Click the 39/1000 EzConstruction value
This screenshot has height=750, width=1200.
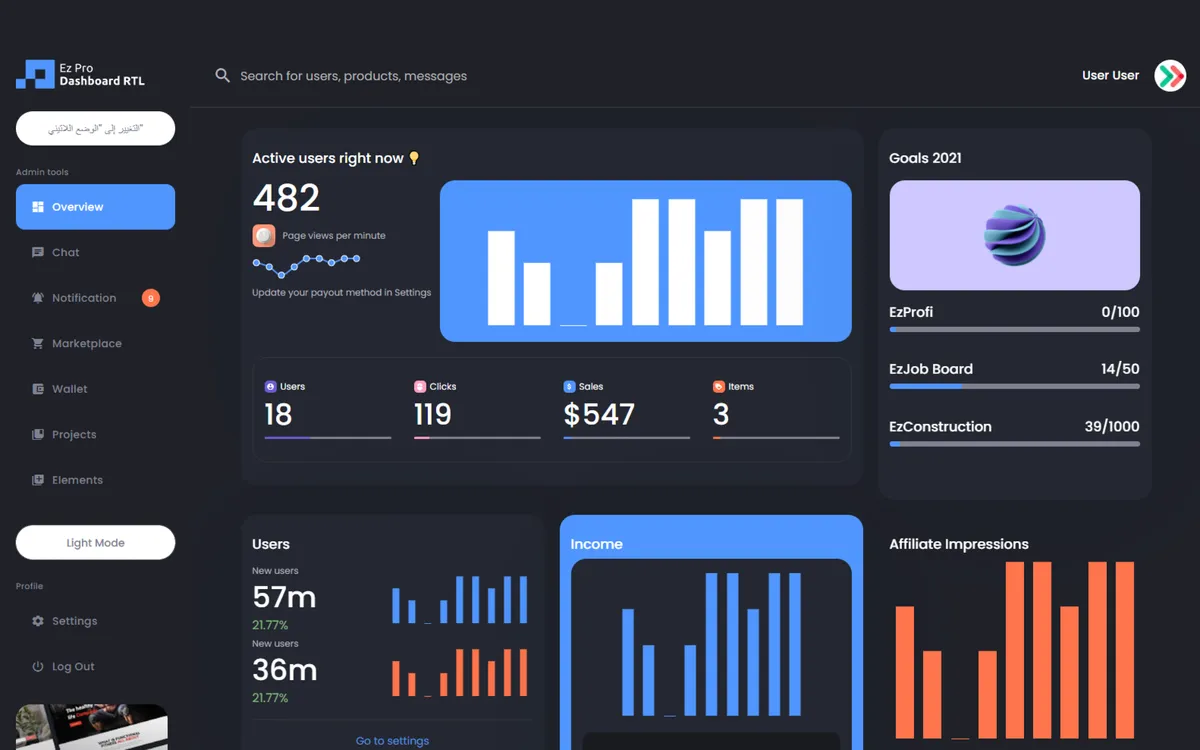coord(1112,426)
